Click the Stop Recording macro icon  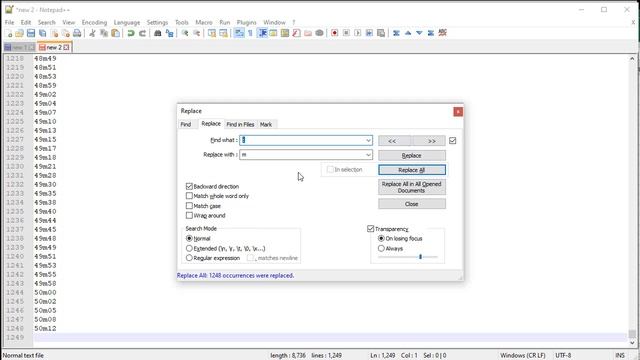point(346,33)
